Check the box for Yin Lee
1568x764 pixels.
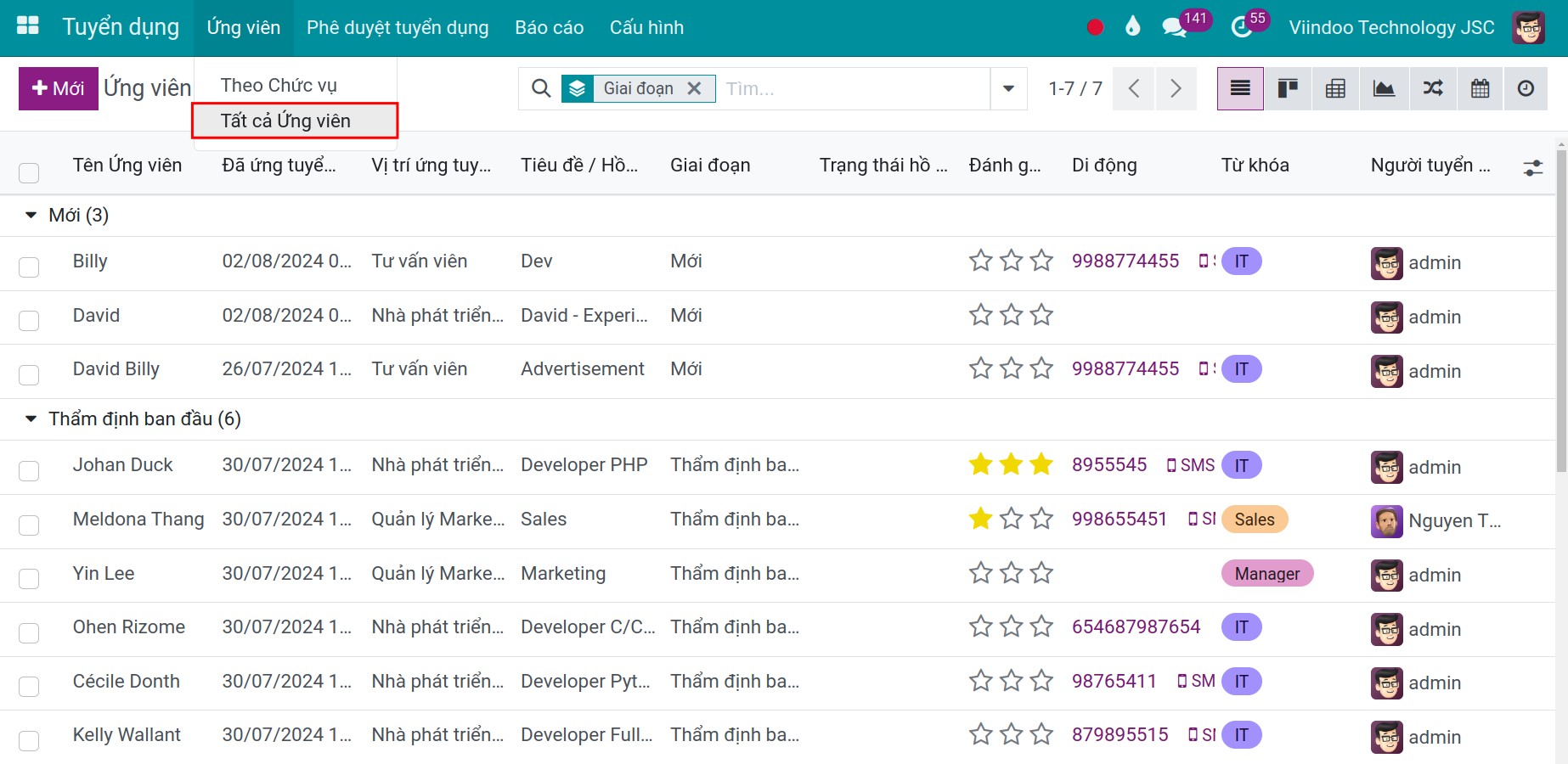click(29, 578)
